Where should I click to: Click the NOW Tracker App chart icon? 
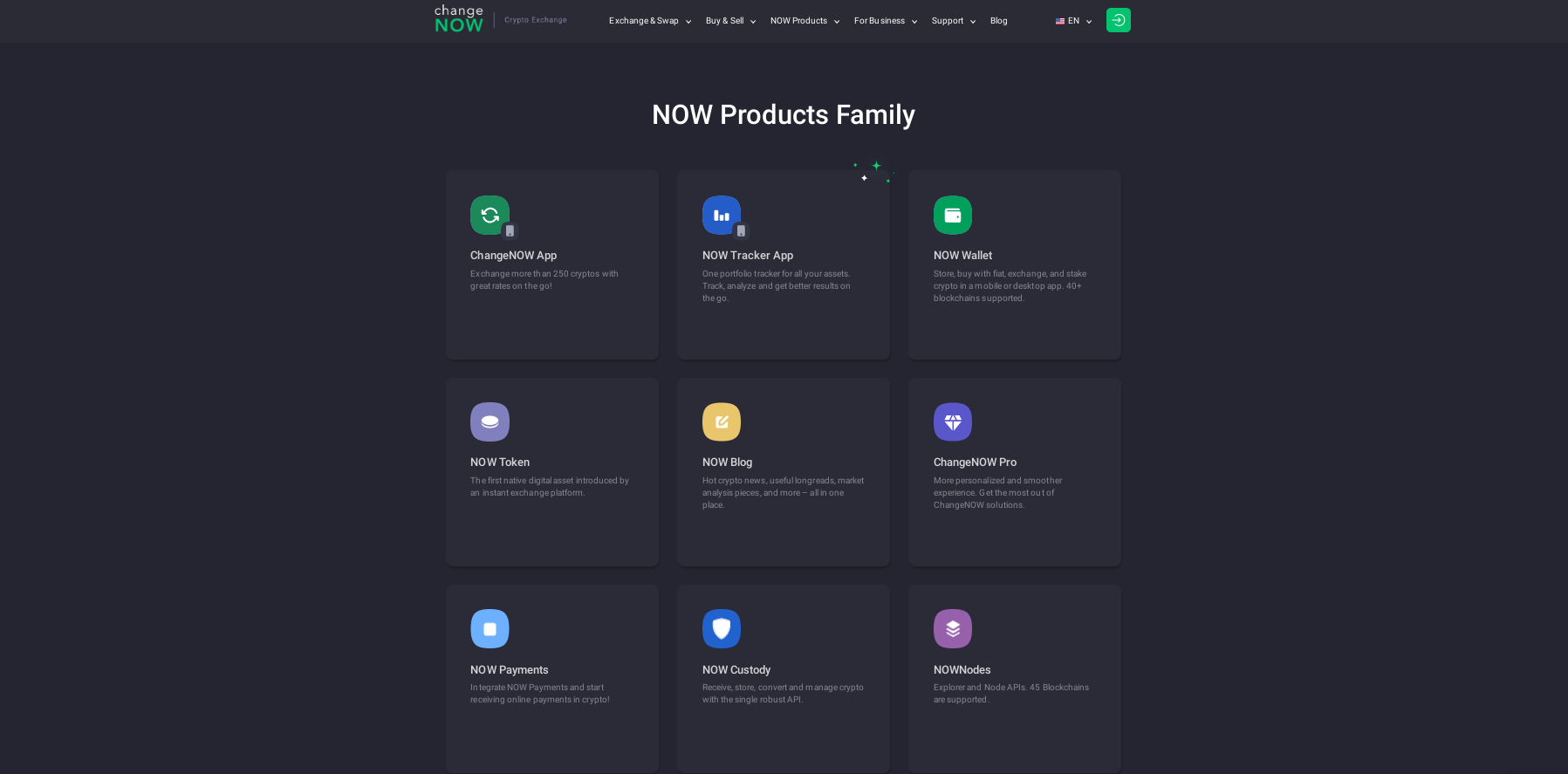tap(722, 215)
